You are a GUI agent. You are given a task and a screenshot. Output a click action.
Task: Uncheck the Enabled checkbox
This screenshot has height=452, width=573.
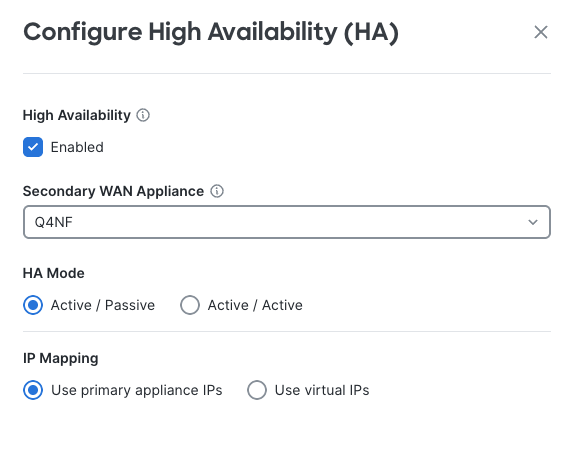coord(33,147)
